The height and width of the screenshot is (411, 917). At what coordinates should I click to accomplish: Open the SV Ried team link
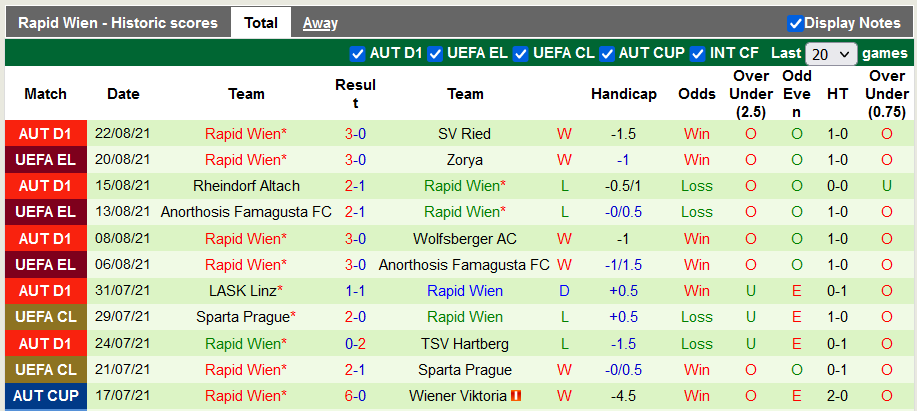coord(465,134)
